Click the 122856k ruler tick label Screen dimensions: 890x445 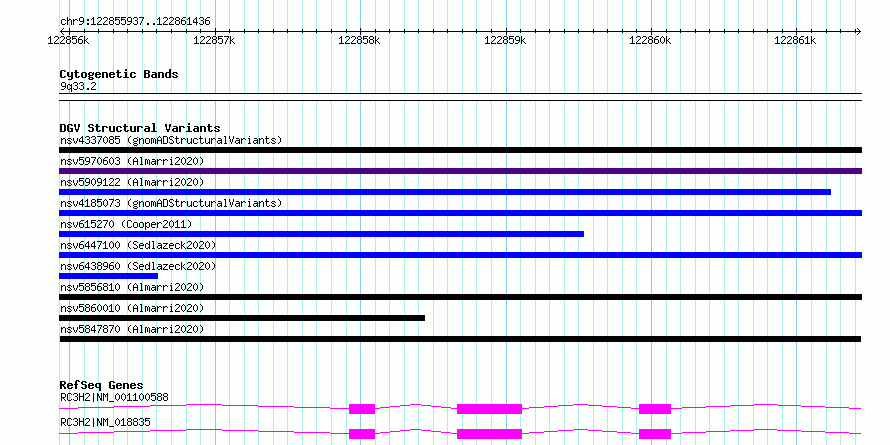pos(69,40)
